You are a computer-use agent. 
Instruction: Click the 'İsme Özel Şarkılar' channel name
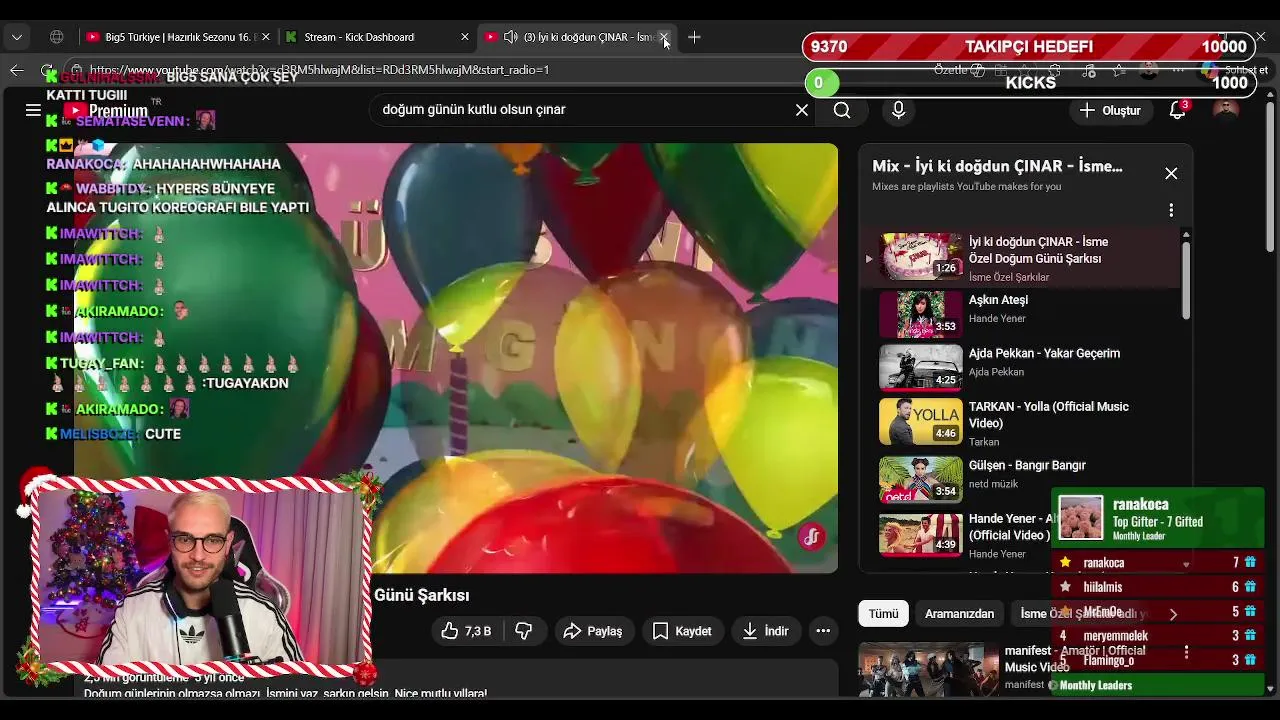click(x=1009, y=277)
